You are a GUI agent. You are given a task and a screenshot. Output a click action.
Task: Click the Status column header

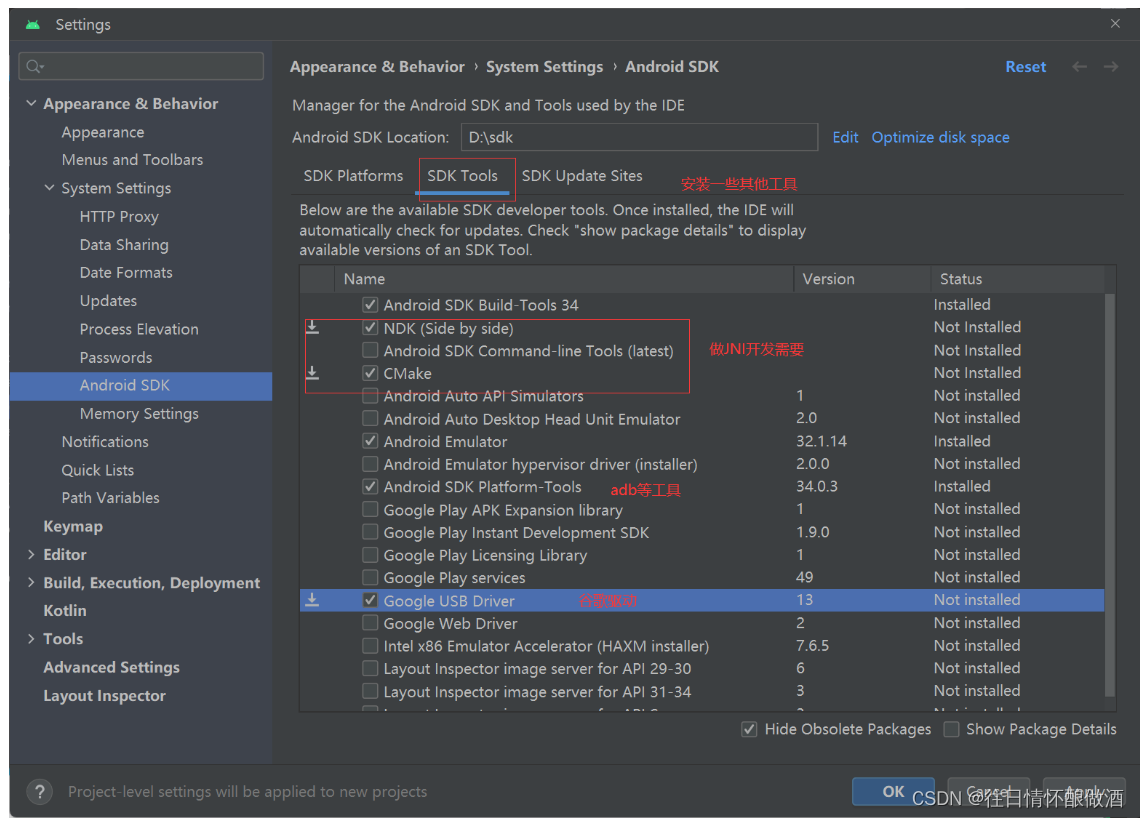click(x=1018, y=279)
